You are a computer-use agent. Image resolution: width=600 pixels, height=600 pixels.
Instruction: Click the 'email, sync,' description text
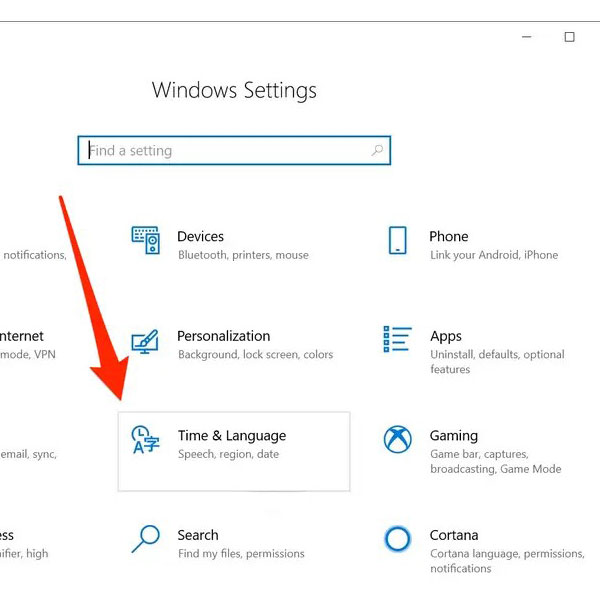pyautogui.click(x=28, y=454)
